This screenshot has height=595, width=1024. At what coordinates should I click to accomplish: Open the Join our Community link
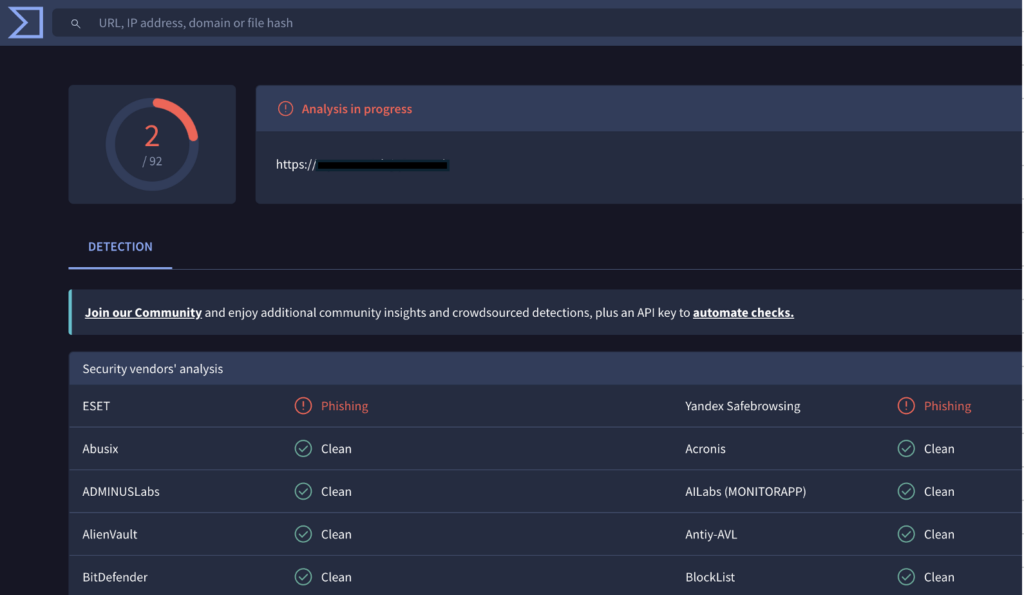(143, 312)
